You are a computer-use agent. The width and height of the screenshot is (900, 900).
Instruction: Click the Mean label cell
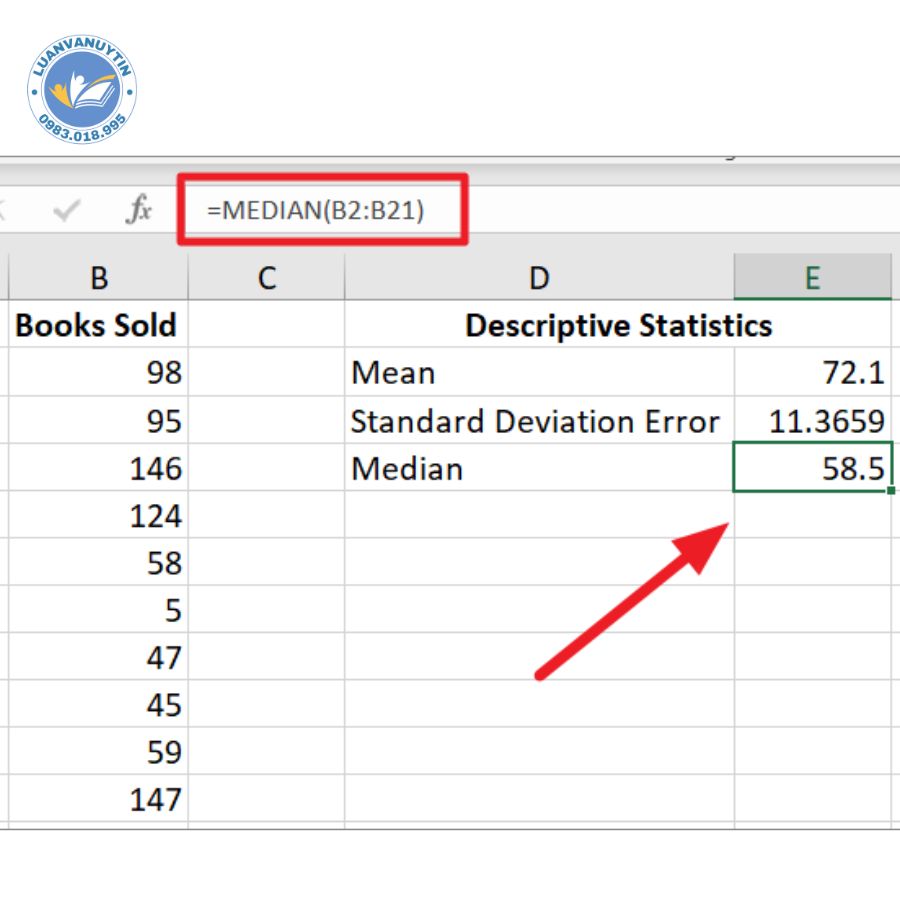pos(539,373)
